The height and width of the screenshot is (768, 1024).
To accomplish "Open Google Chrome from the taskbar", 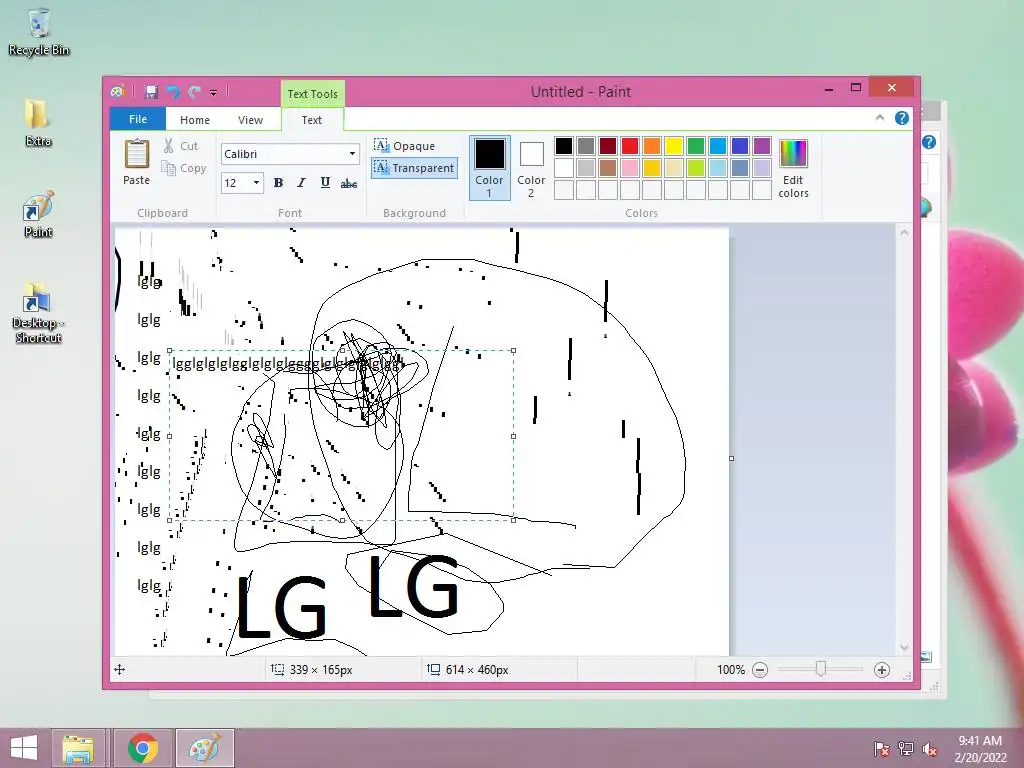I will pyautogui.click(x=142, y=748).
